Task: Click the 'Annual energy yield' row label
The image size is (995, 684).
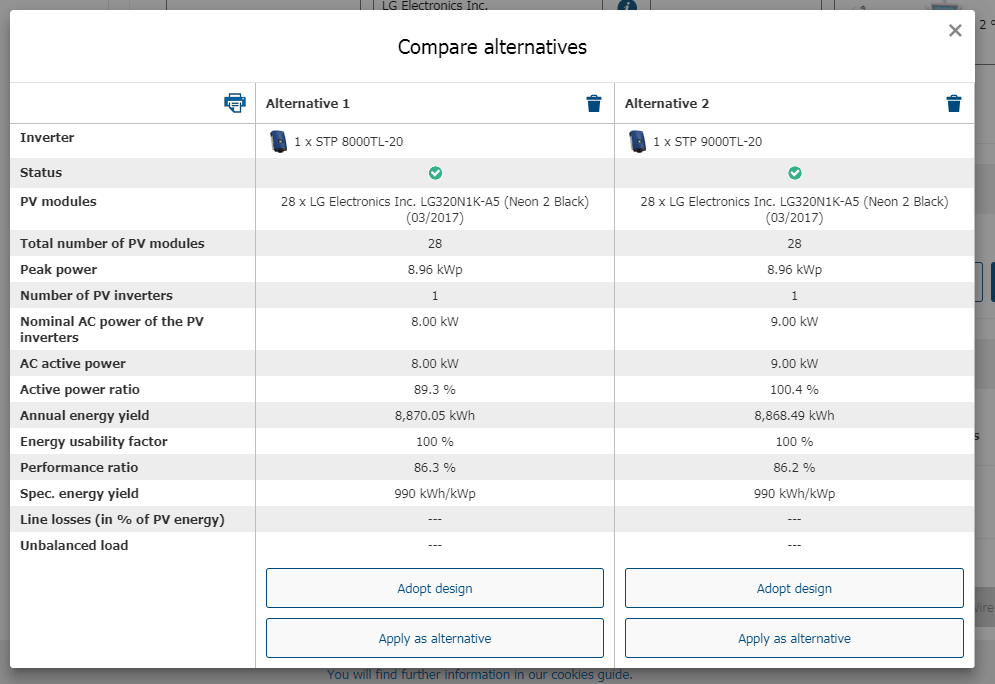Action: click(x=84, y=416)
